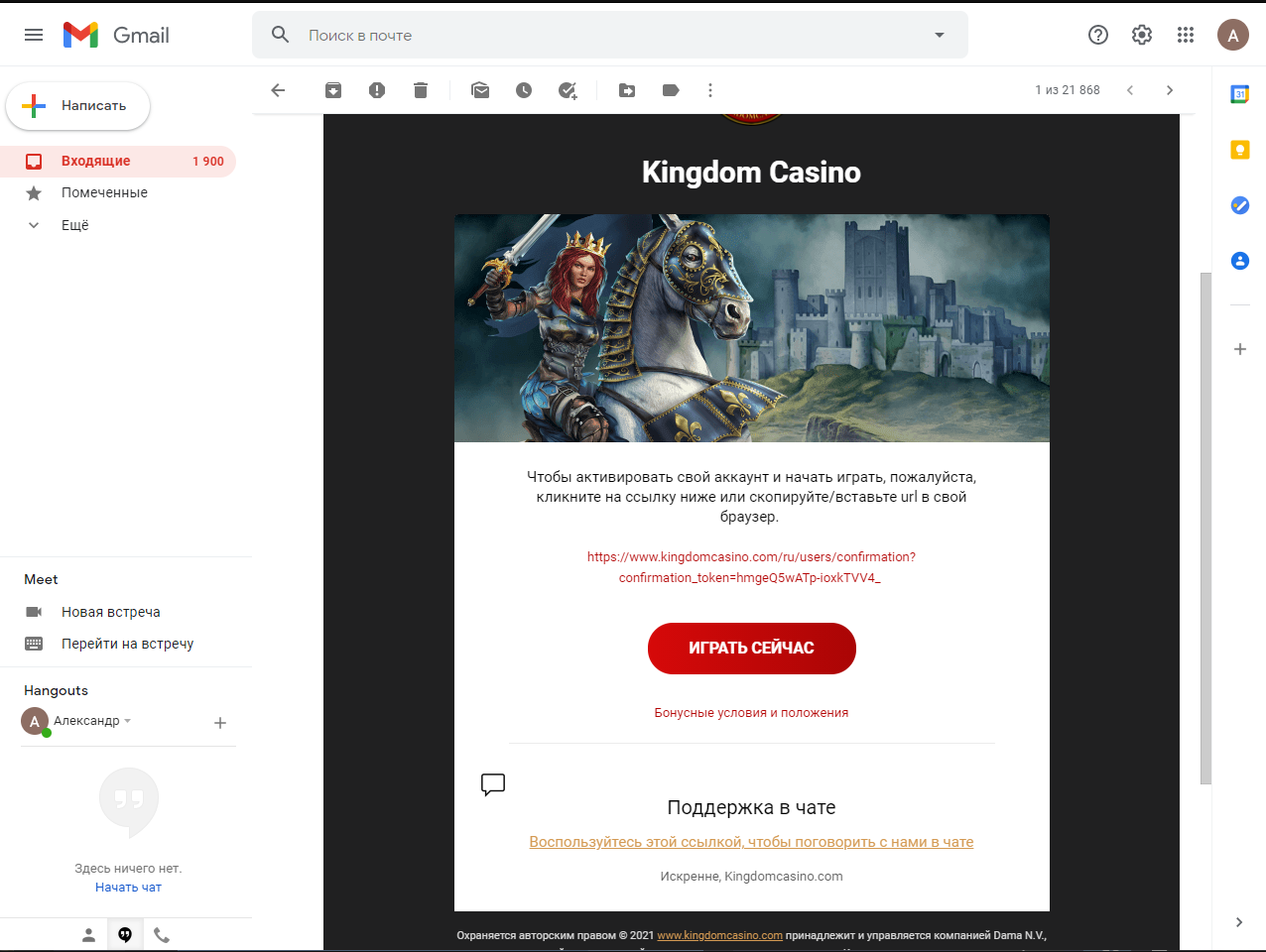The width and height of the screenshot is (1266, 952).
Task: Mark the email as unread
Action: point(480,90)
